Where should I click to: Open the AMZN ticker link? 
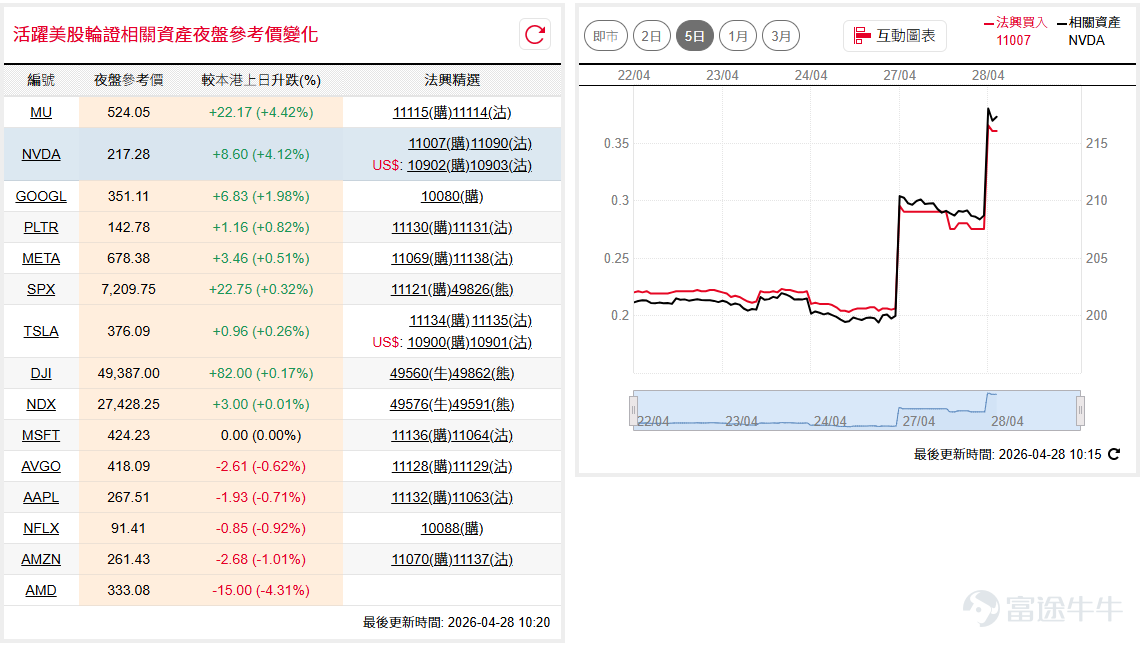tap(41, 560)
